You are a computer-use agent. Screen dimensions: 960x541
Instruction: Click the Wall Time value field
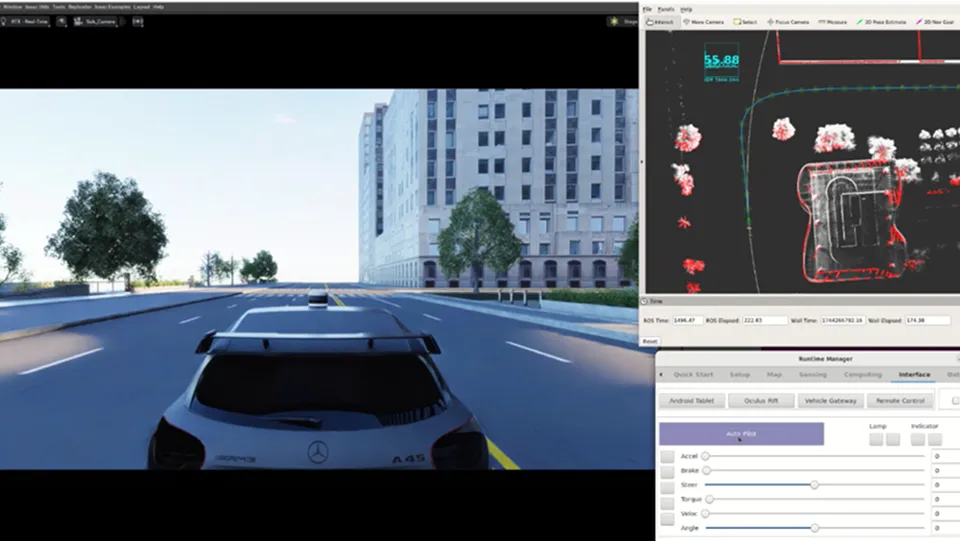[x=842, y=320]
